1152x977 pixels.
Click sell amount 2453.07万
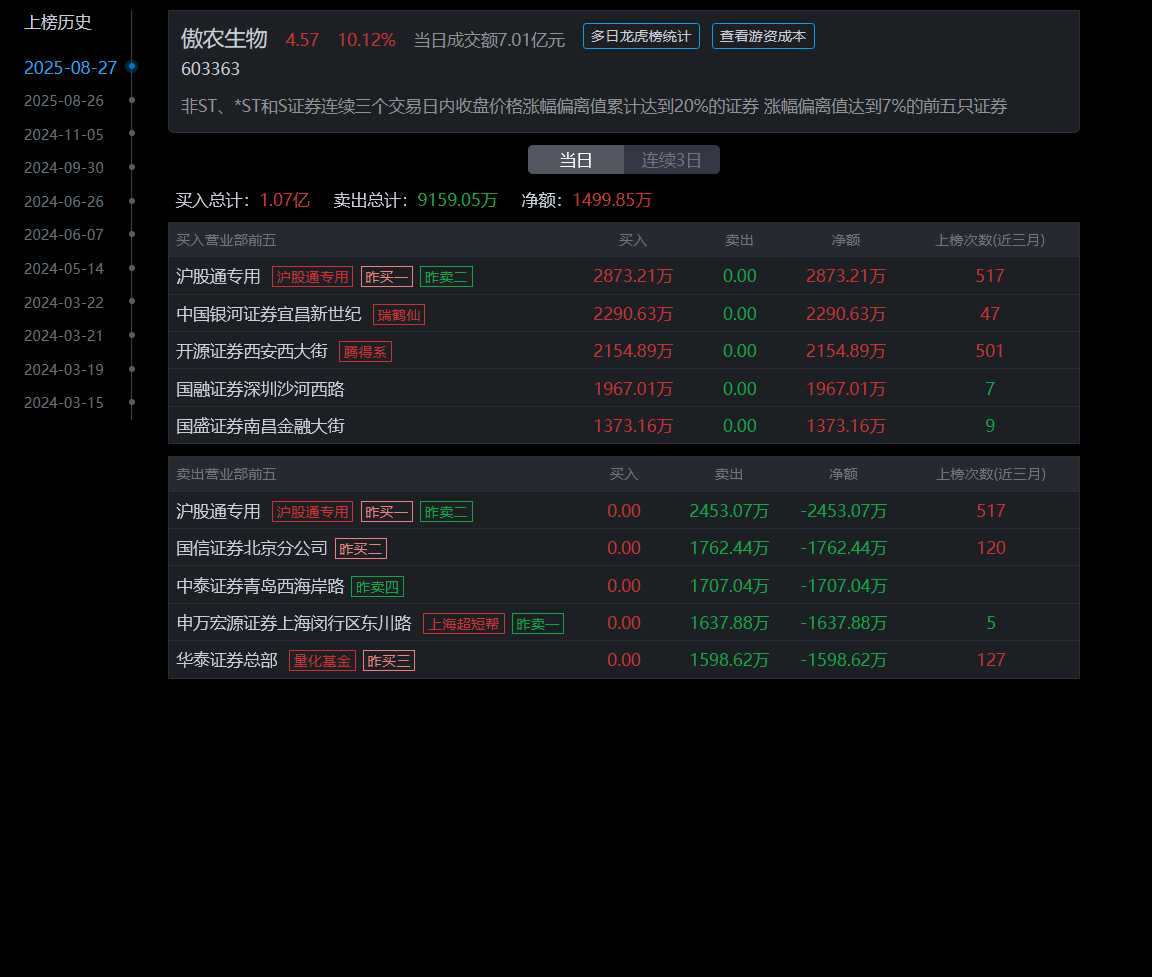click(x=729, y=511)
